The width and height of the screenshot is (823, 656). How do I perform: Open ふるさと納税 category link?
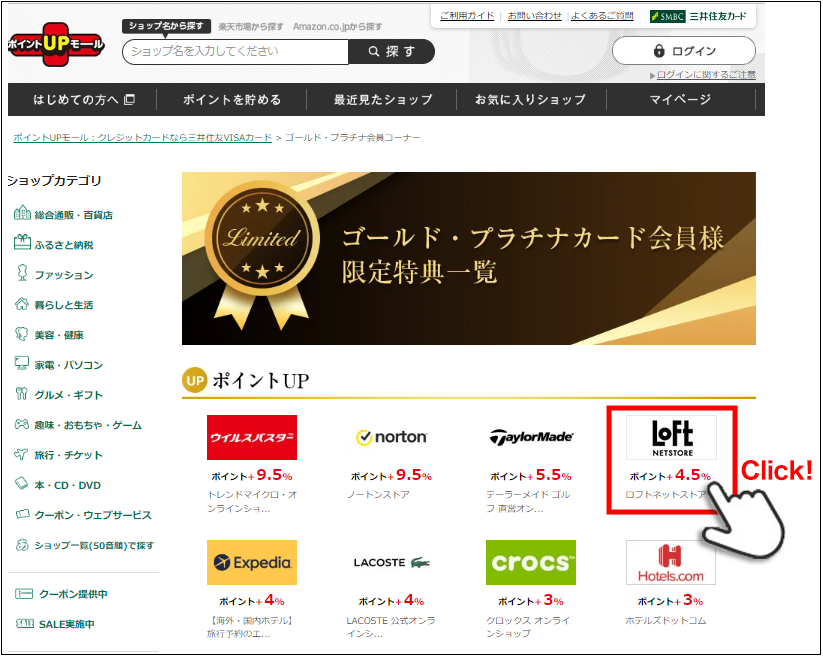[x=64, y=245]
